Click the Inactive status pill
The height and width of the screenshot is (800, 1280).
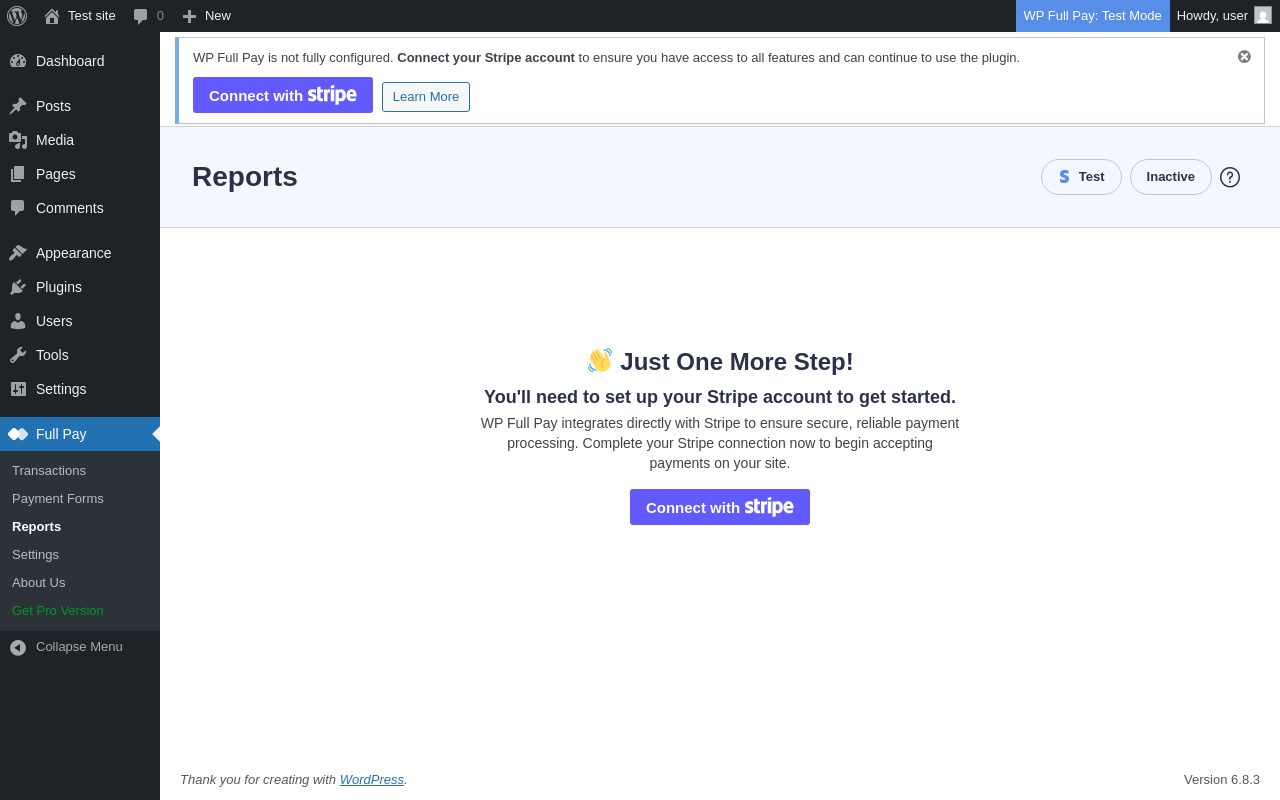click(x=1171, y=177)
